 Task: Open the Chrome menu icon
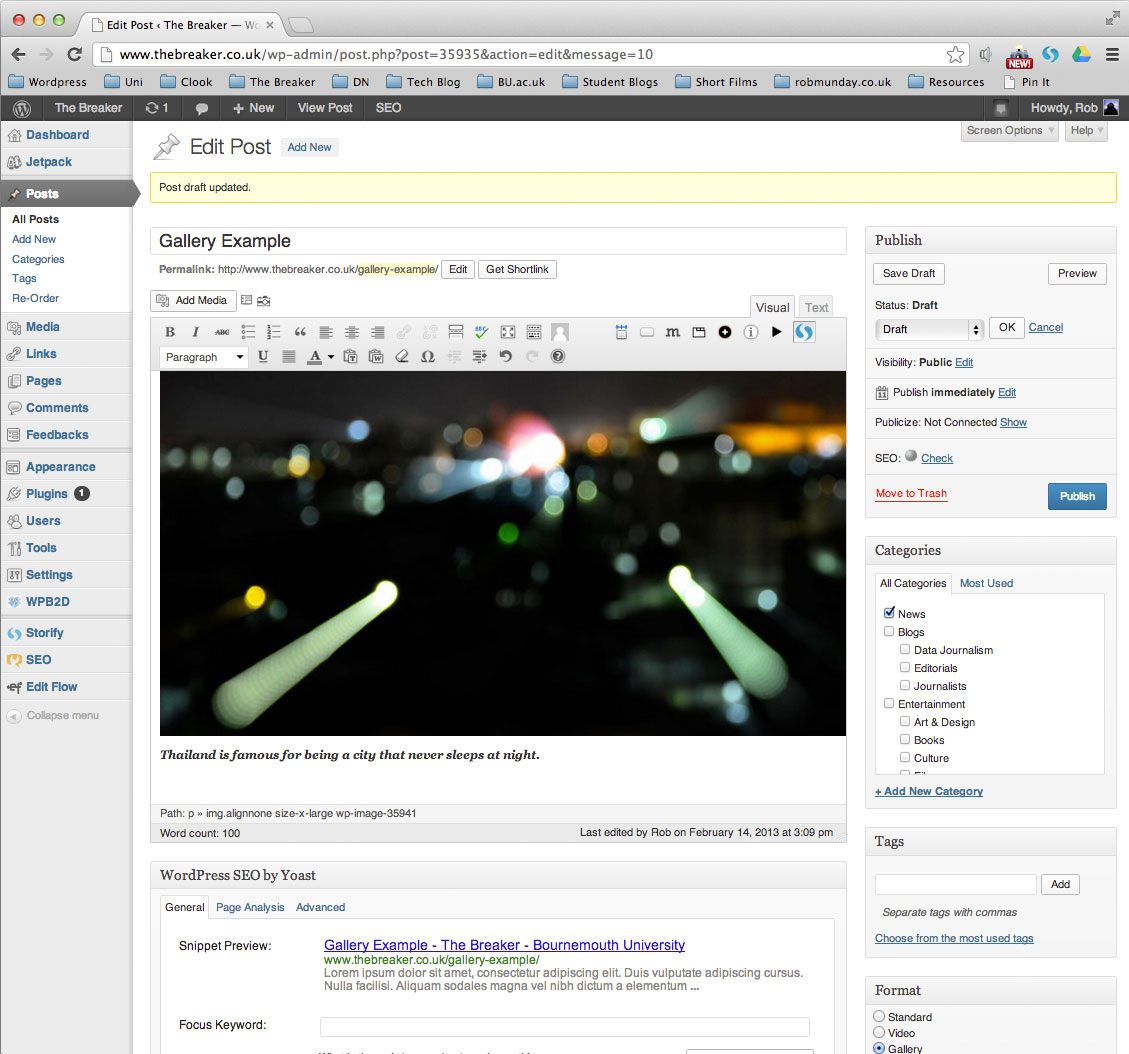tap(1112, 54)
